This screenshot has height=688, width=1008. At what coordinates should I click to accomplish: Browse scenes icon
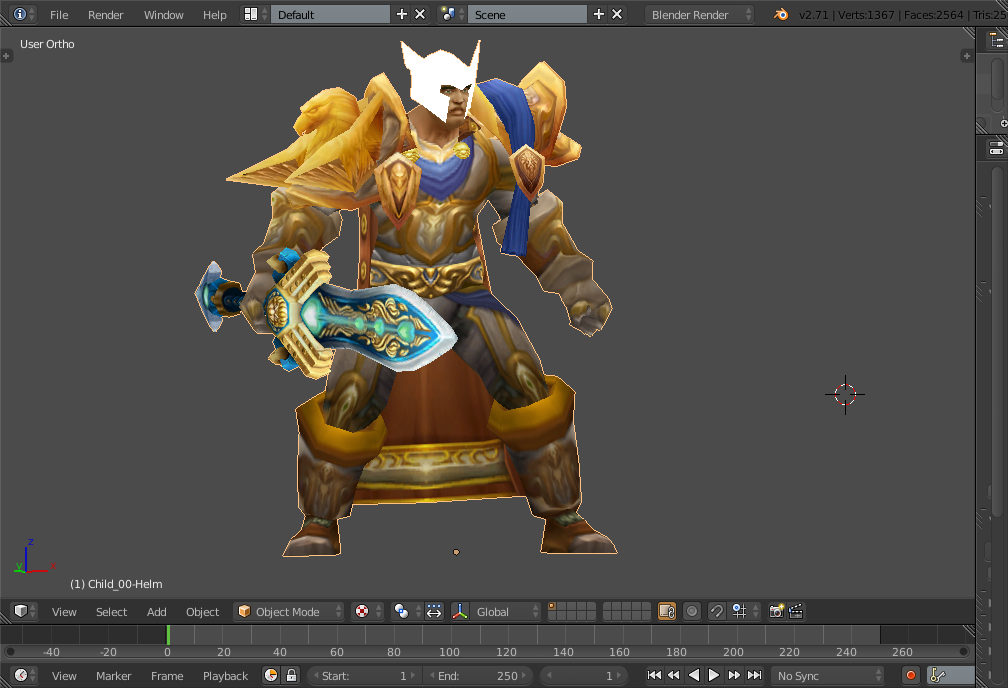452,14
